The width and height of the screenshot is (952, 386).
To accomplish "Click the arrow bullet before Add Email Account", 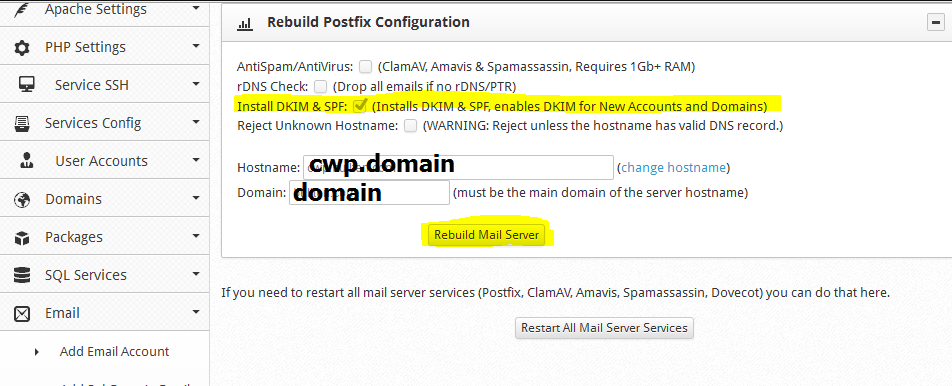I will pyautogui.click(x=36, y=351).
